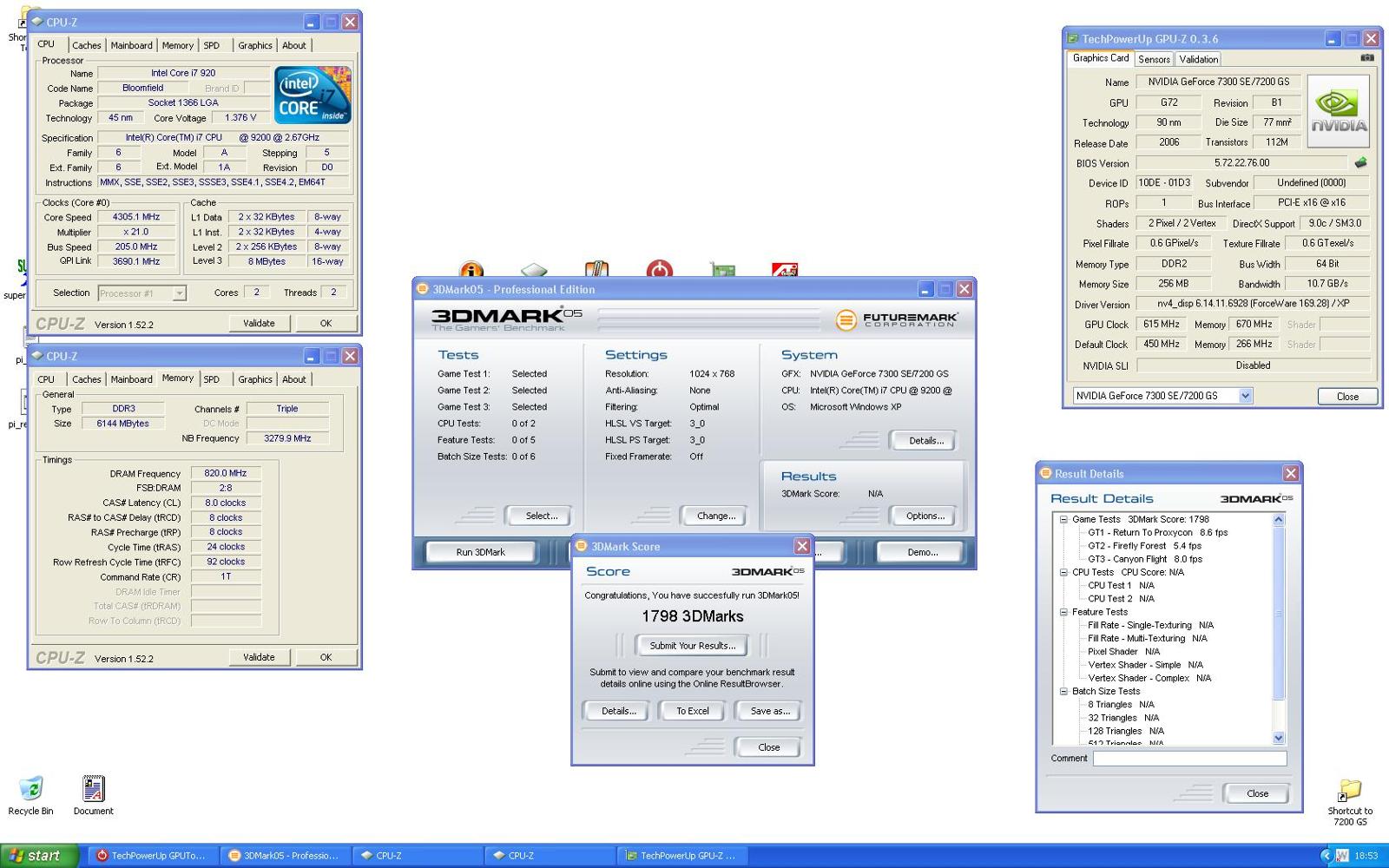The width and height of the screenshot is (1389, 868).
Task: Click the Close button in GPU-Z
Action: [x=1347, y=396]
